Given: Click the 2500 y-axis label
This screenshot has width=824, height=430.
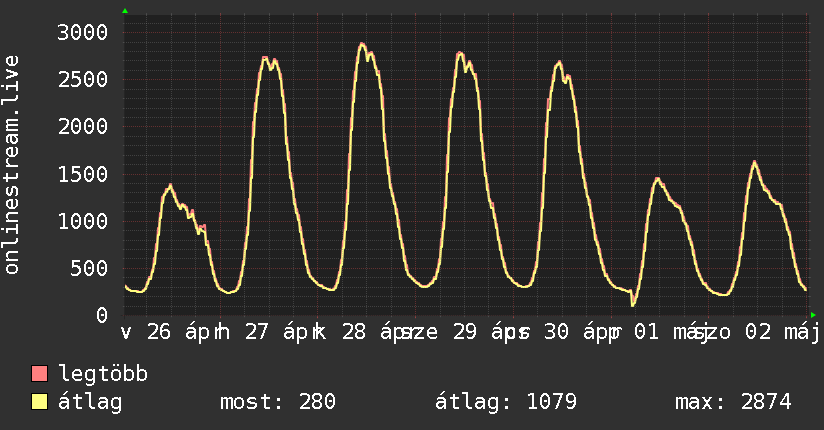Looking at the screenshot, I should [x=83, y=80].
